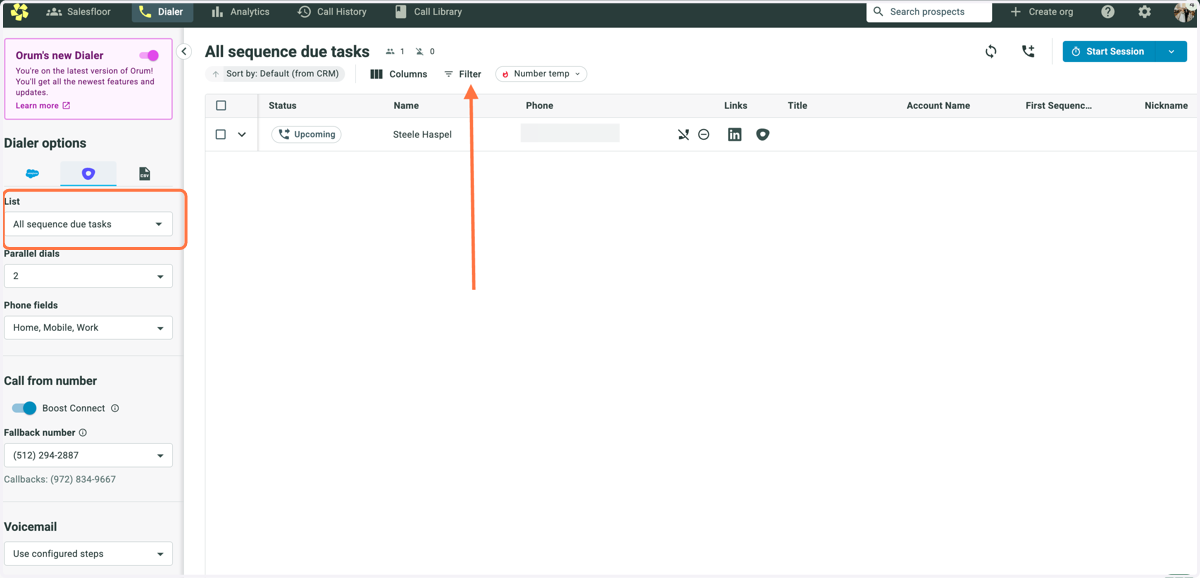Click the Orum logo icon

[19, 12]
